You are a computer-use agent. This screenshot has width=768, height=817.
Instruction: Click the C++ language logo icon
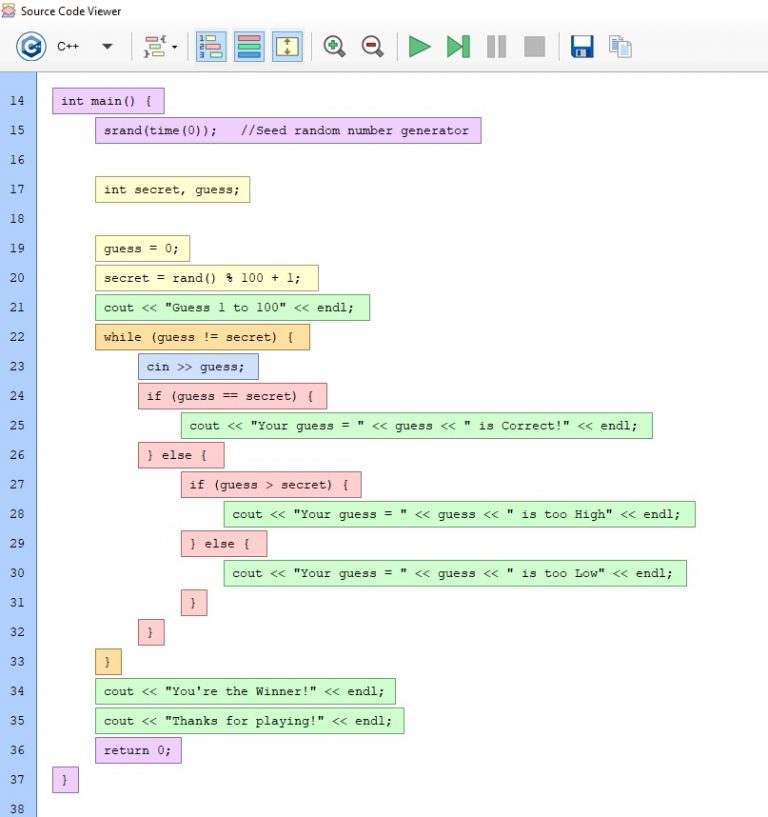pyautogui.click(x=31, y=46)
